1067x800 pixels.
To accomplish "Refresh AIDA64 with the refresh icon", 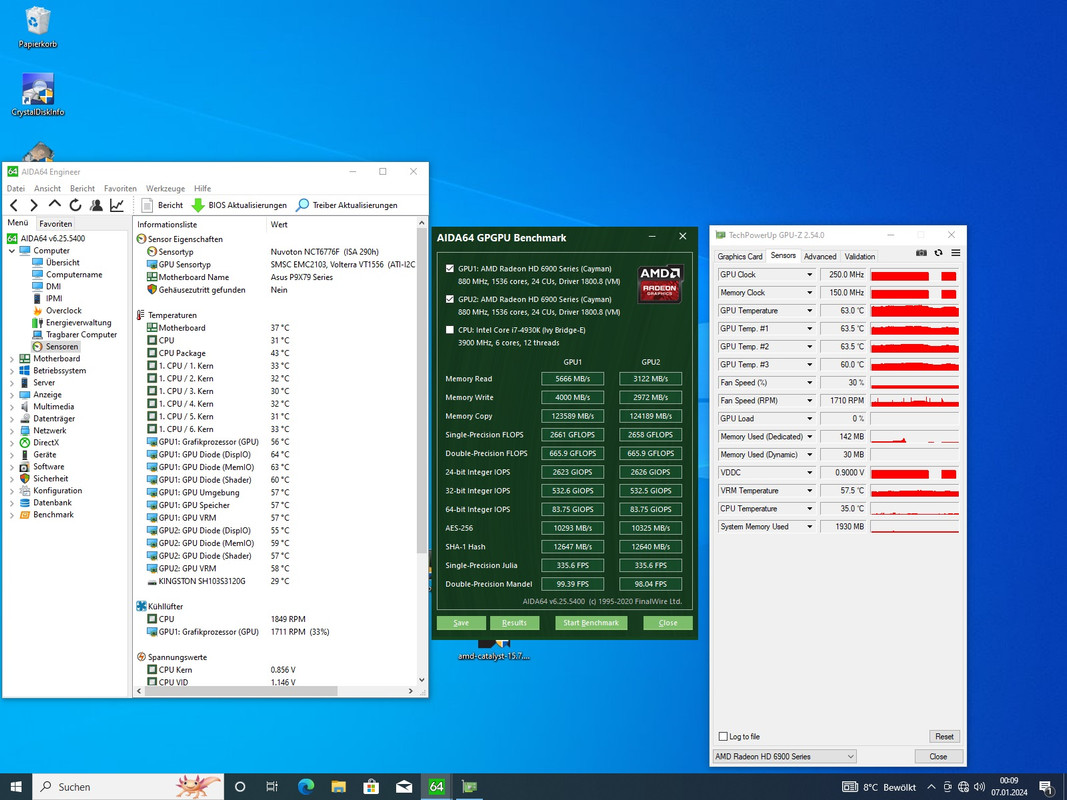I will [x=76, y=205].
